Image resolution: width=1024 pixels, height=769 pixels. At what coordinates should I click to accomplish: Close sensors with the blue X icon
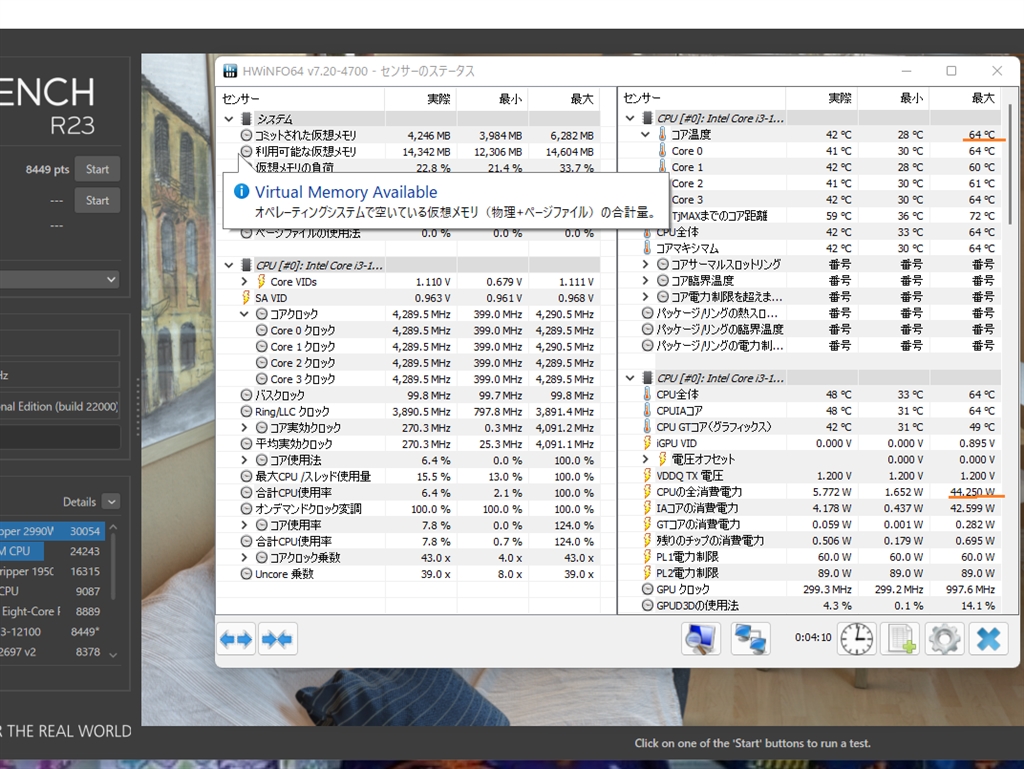pyautogui.click(x=988, y=638)
